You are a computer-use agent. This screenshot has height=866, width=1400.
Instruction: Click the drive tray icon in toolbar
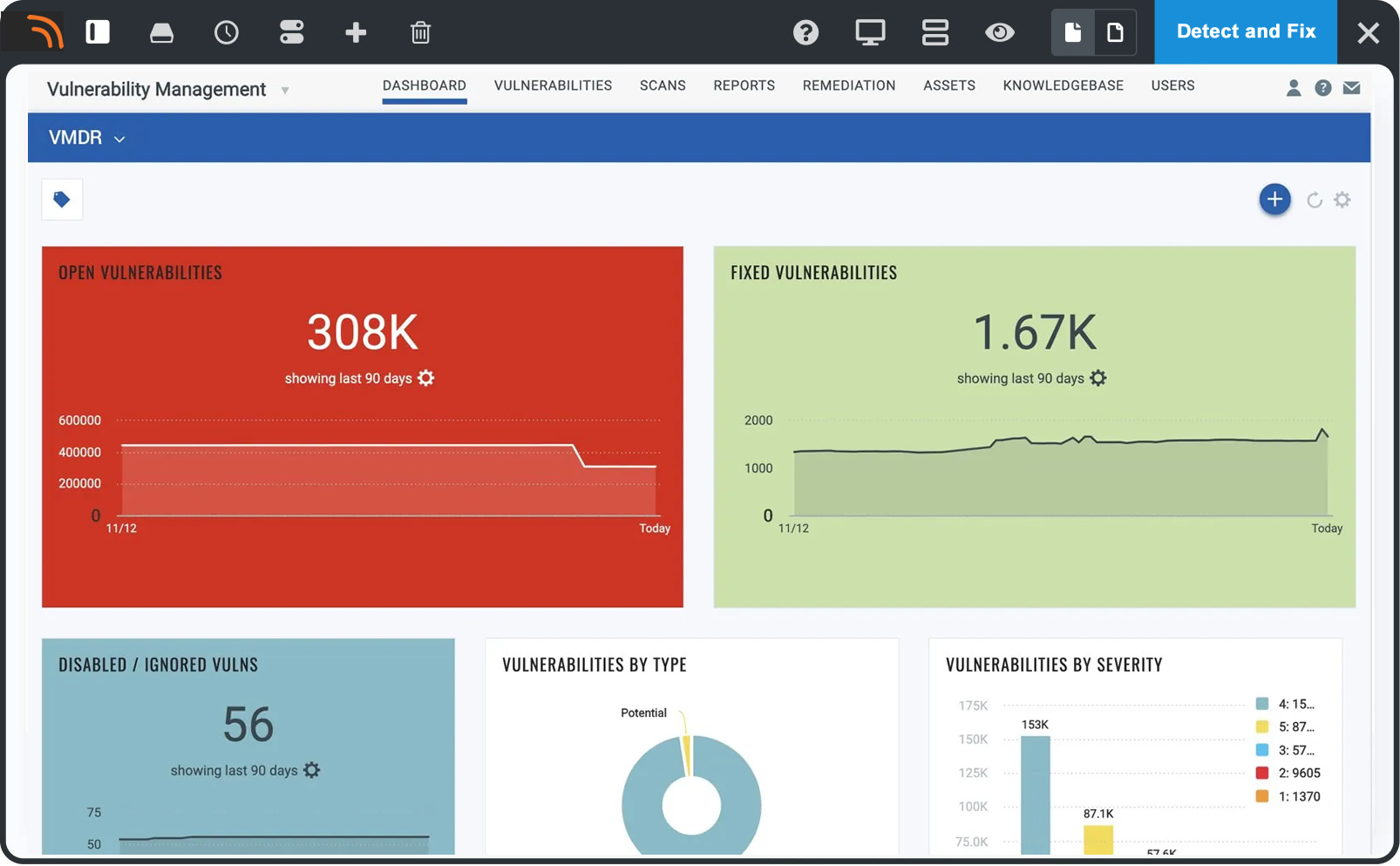161,33
